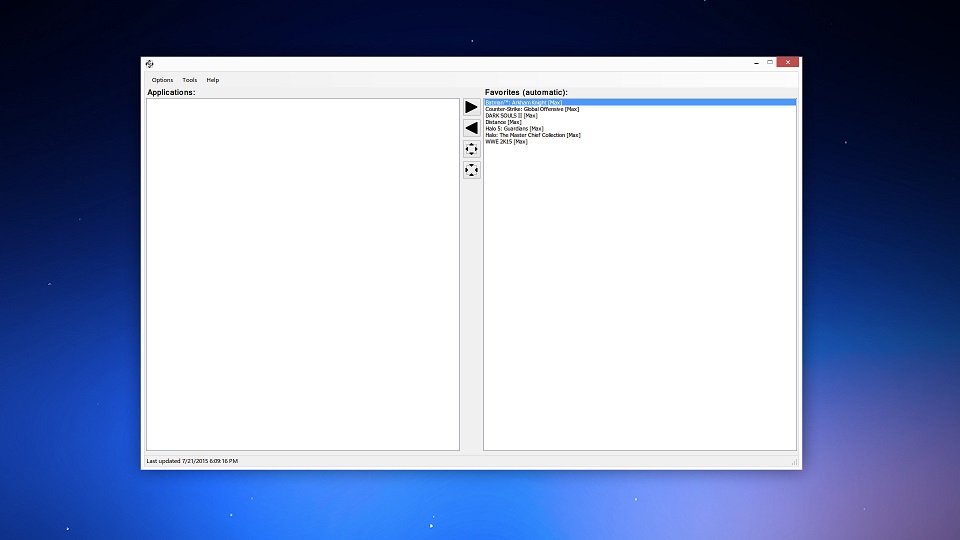The height and width of the screenshot is (540, 960).
Task: Close the application window
Action: pos(788,63)
